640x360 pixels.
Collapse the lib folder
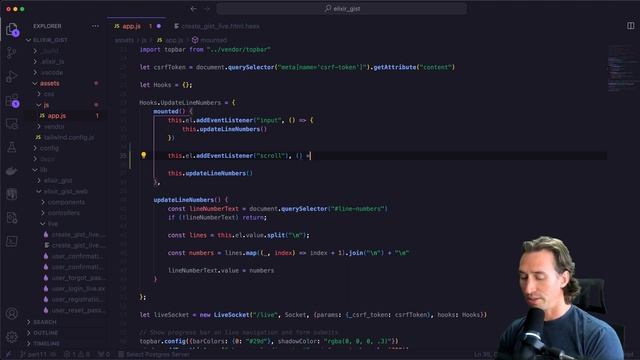coord(40,170)
